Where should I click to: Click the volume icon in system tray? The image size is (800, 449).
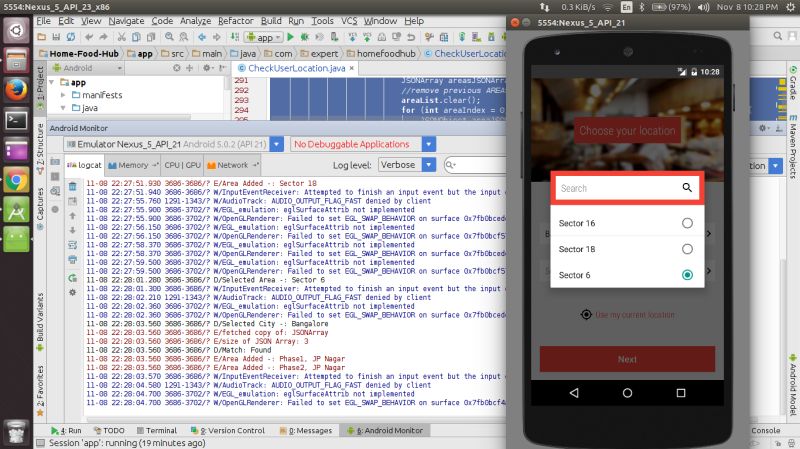pos(704,7)
